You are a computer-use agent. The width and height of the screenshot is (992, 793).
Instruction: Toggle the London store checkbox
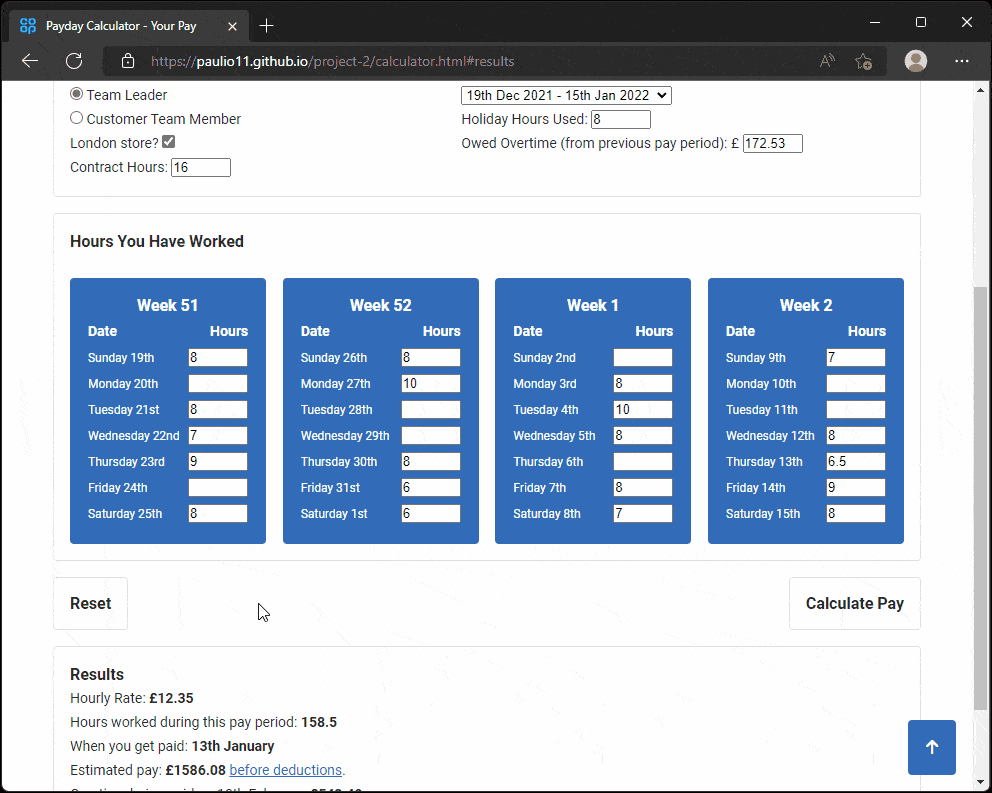click(x=169, y=142)
